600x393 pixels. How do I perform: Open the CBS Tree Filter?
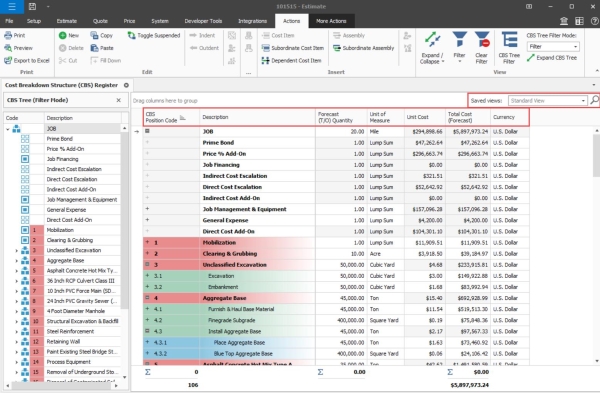click(x=509, y=48)
